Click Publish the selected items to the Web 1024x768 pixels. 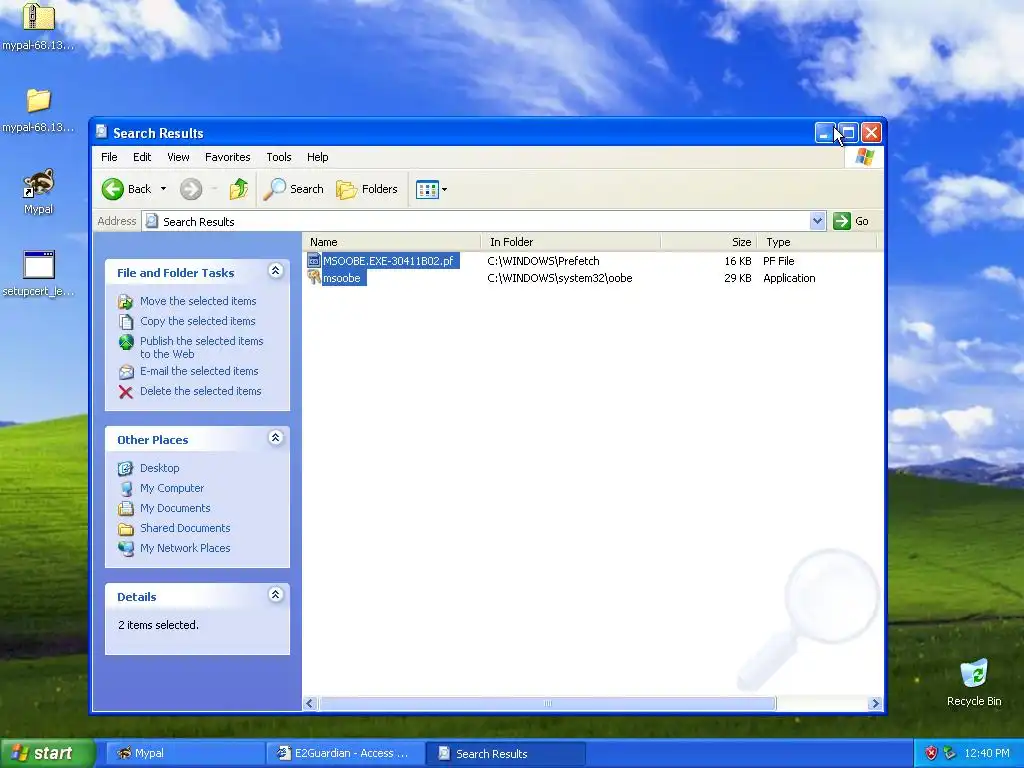(202, 347)
